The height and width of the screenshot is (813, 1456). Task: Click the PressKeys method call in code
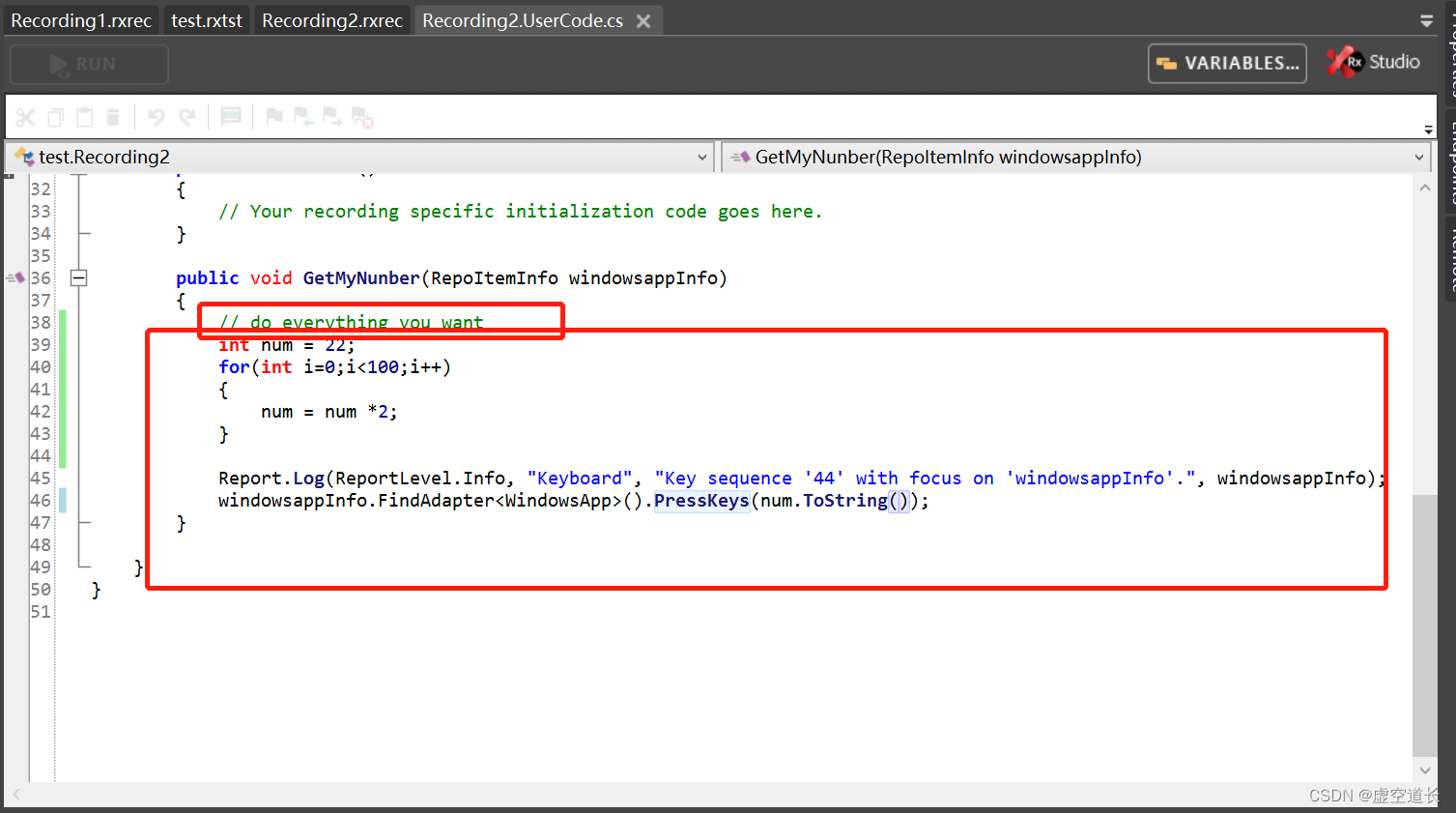(701, 501)
